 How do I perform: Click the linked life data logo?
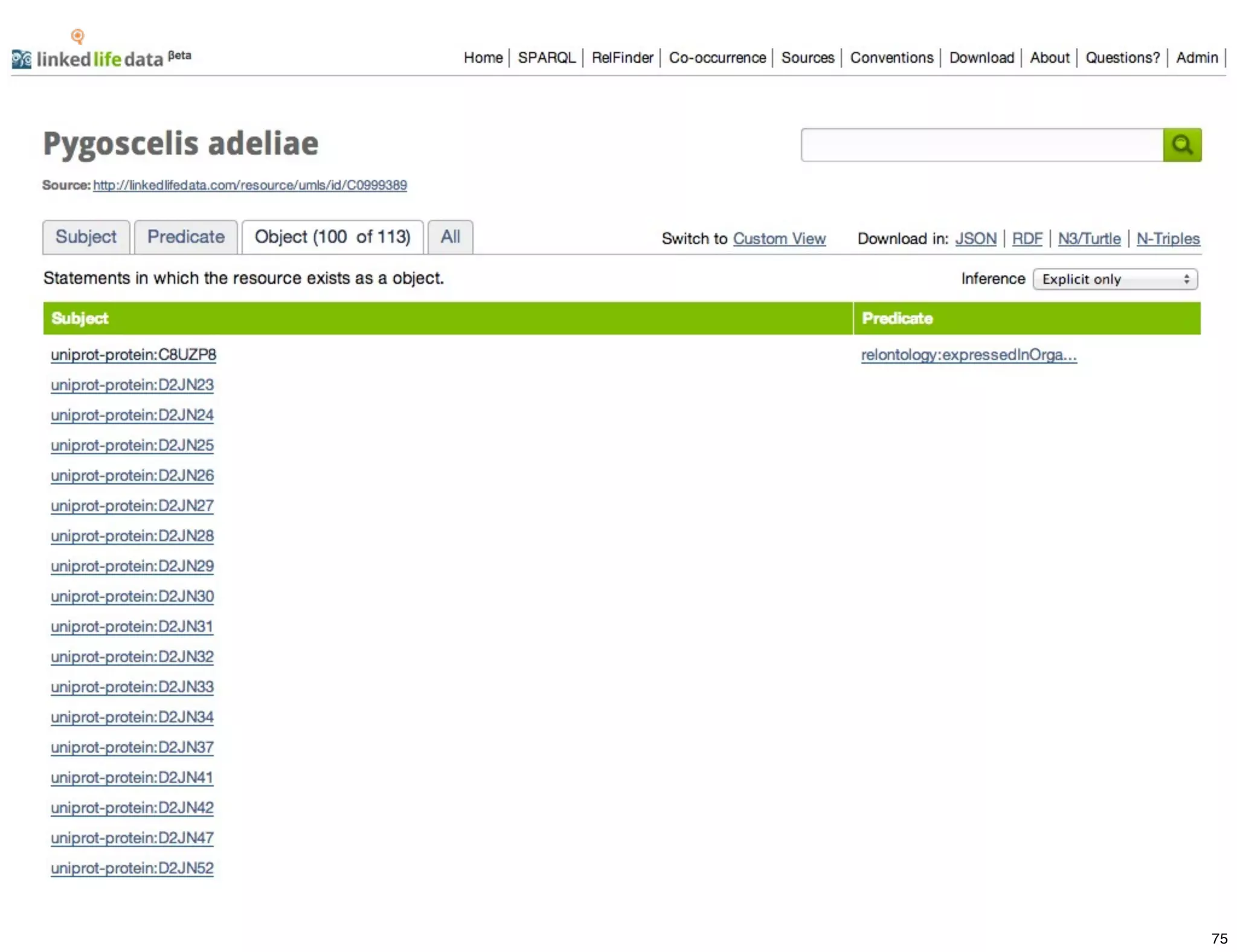(x=100, y=58)
